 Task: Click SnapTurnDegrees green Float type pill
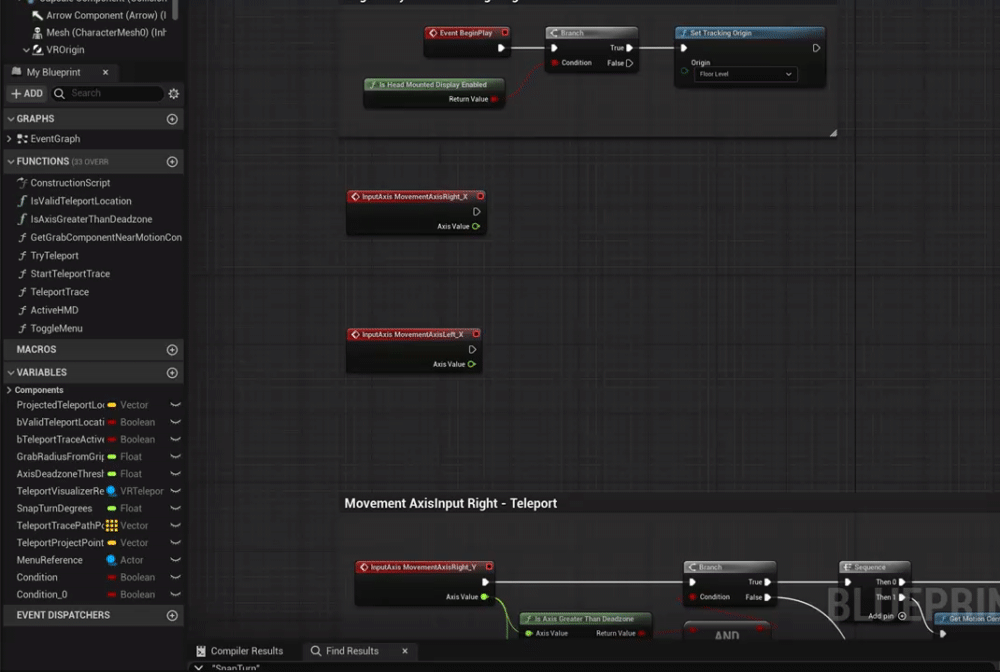[x=112, y=508]
